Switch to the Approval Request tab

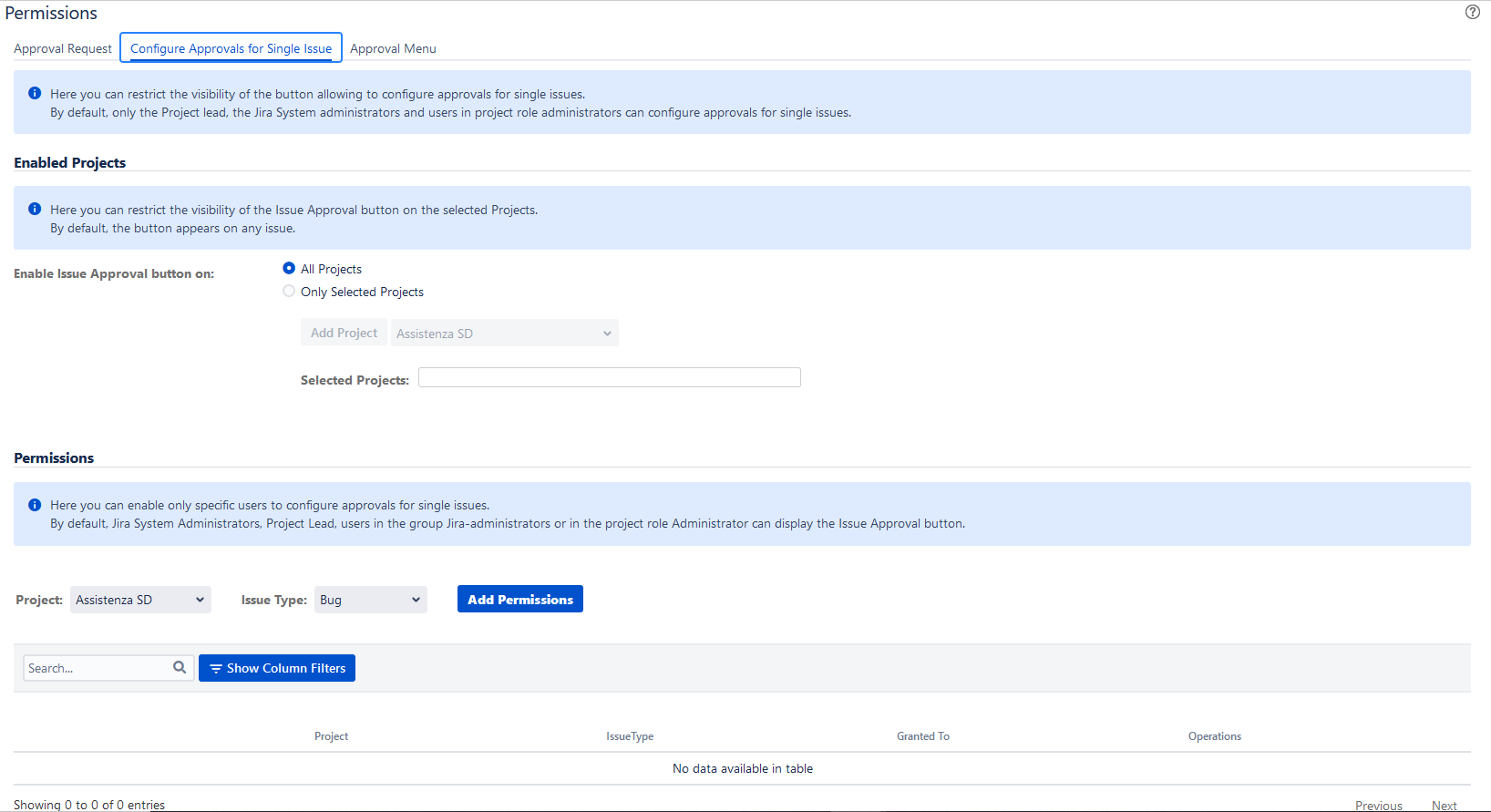pyautogui.click(x=63, y=48)
